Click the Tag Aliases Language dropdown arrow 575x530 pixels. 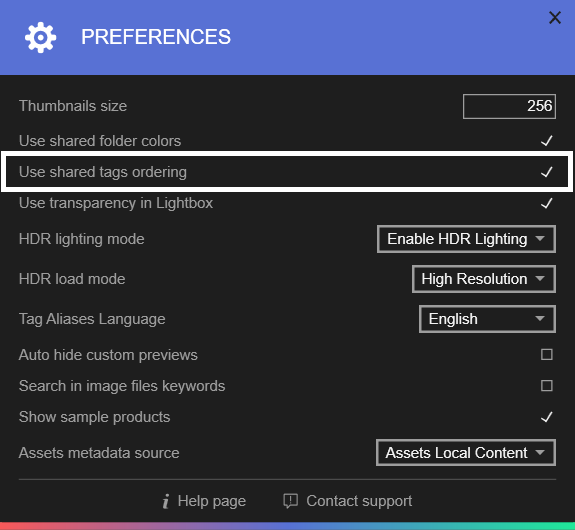[x=539, y=319]
